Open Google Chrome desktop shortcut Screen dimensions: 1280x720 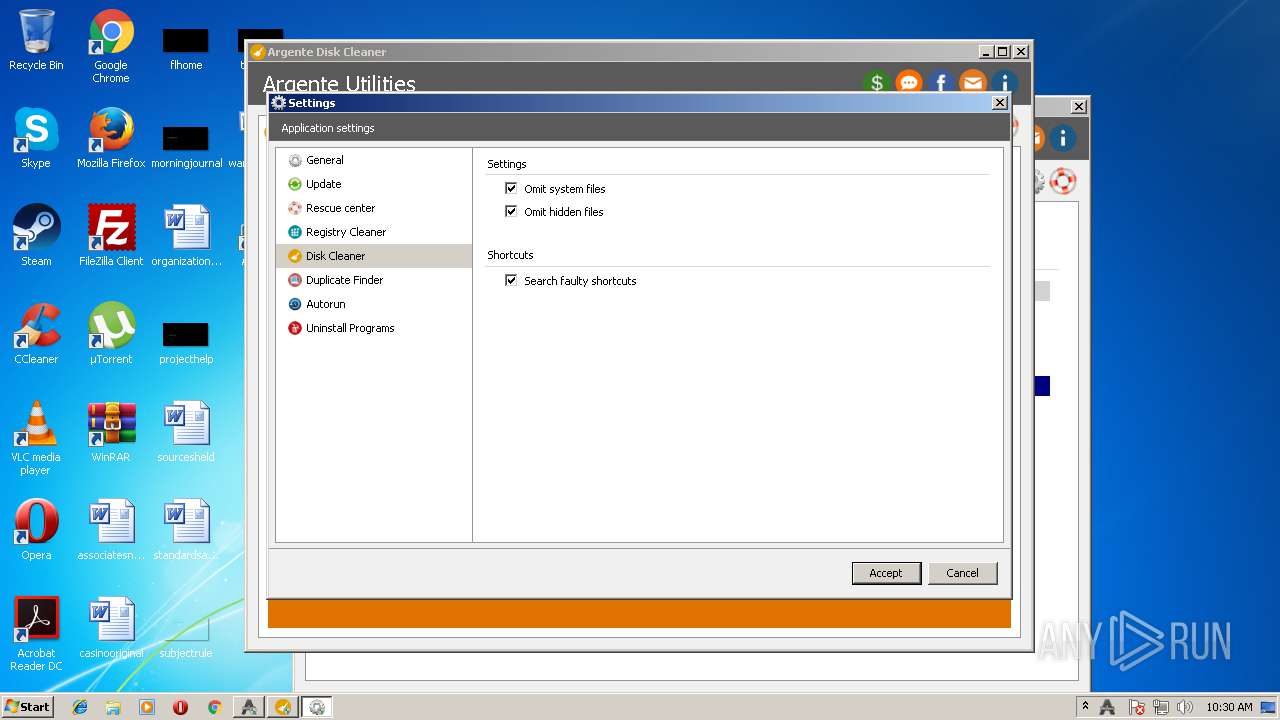click(x=111, y=47)
